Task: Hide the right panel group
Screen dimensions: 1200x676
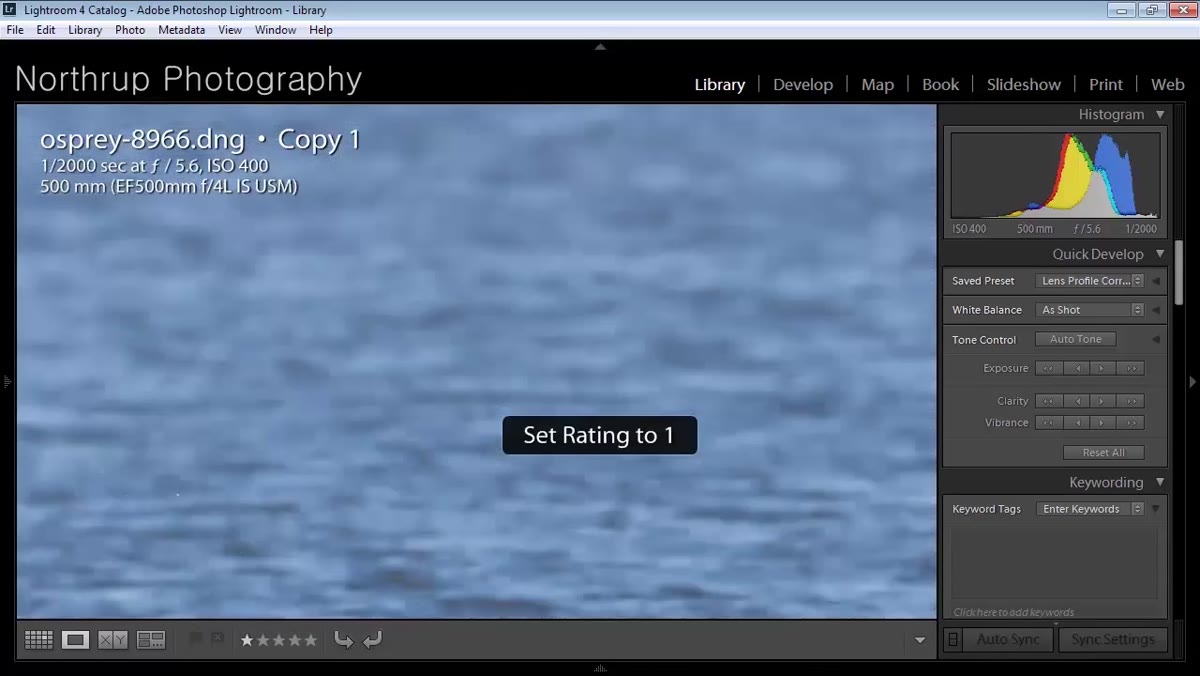Action: point(1192,381)
